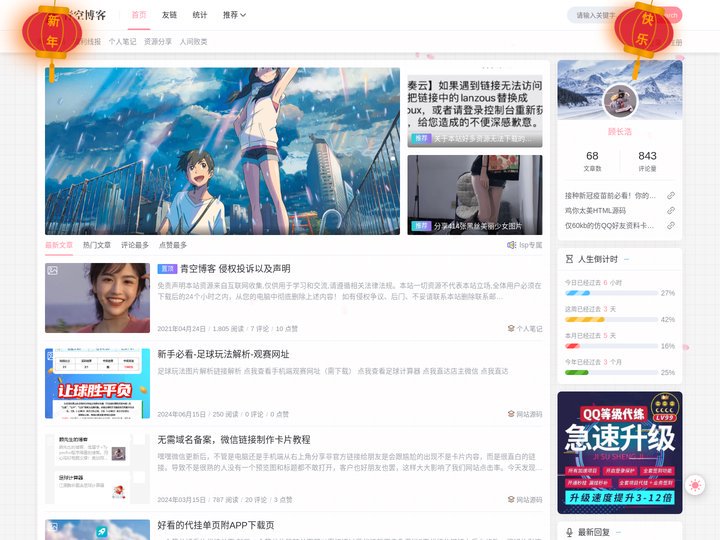Click the smiling woman article thumbnail
Screen dimensions: 720x540
pyautogui.click(x=97, y=298)
